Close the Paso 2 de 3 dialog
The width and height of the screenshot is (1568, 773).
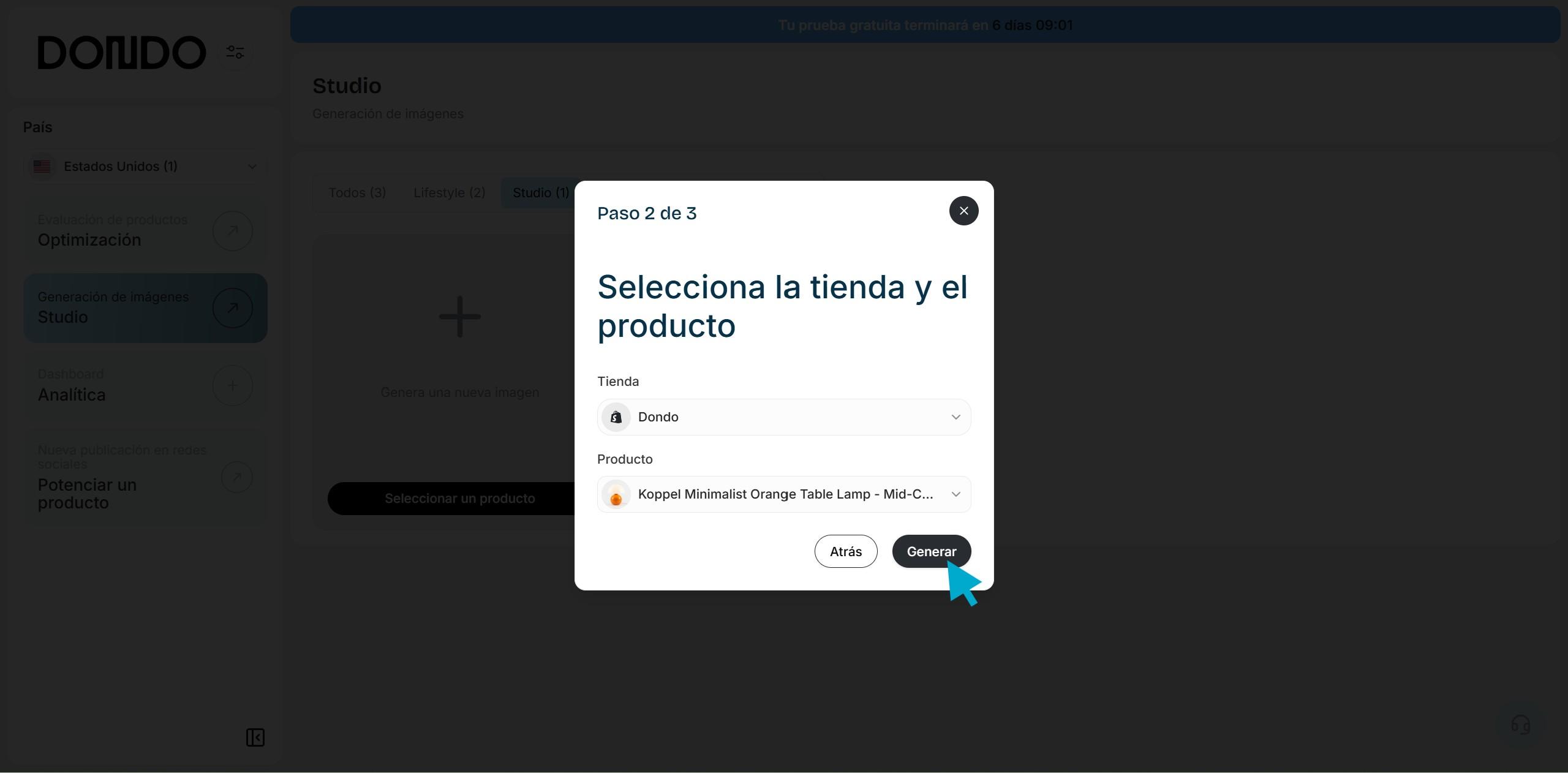pos(963,211)
